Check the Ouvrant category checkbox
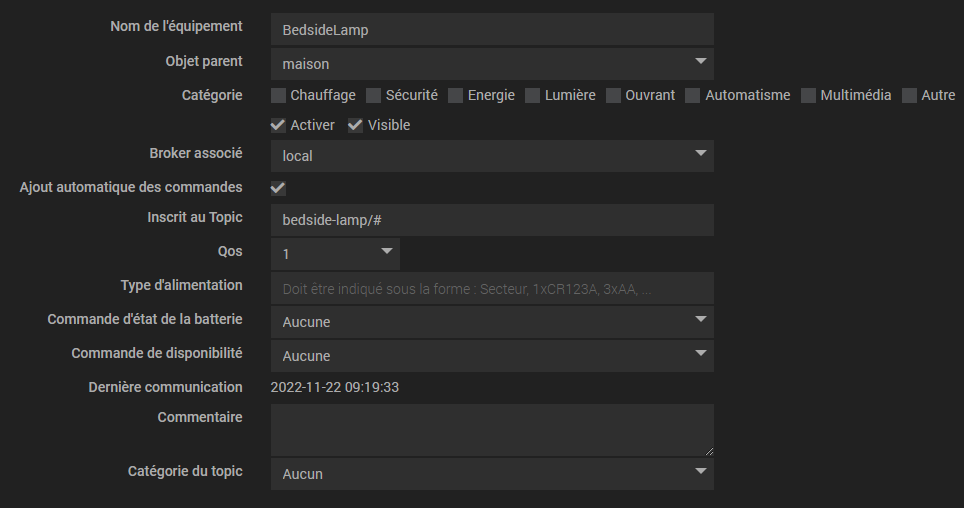The width and height of the screenshot is (964, 508). pos(614,96)
